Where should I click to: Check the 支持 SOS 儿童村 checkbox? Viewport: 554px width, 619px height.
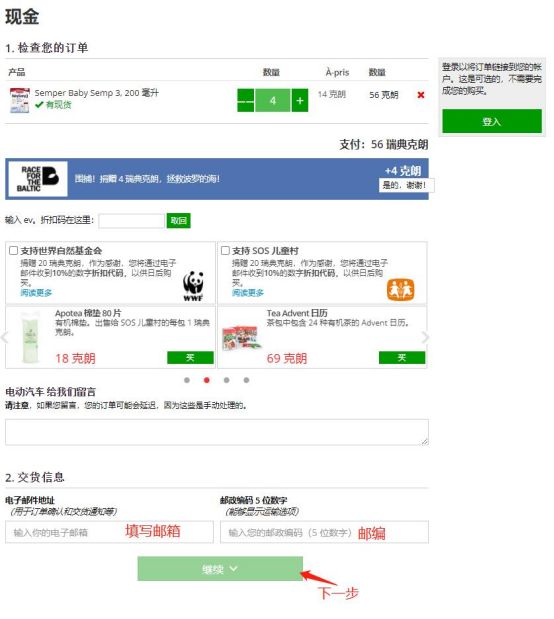point(225,251)
